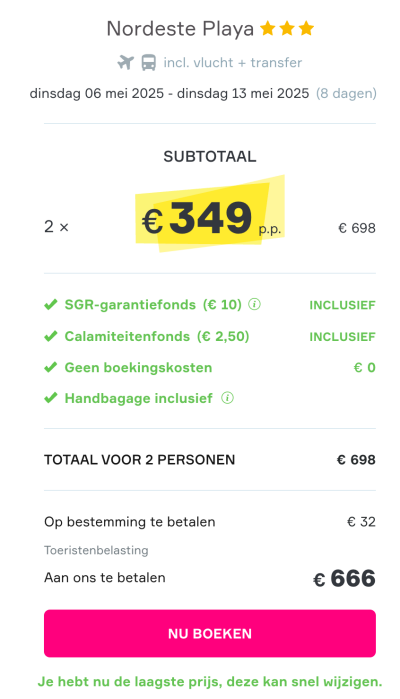The width and height of the screenshot is (400, 699).
Task: Click the Handbagage inclusief checkmark
Action: 51,398
